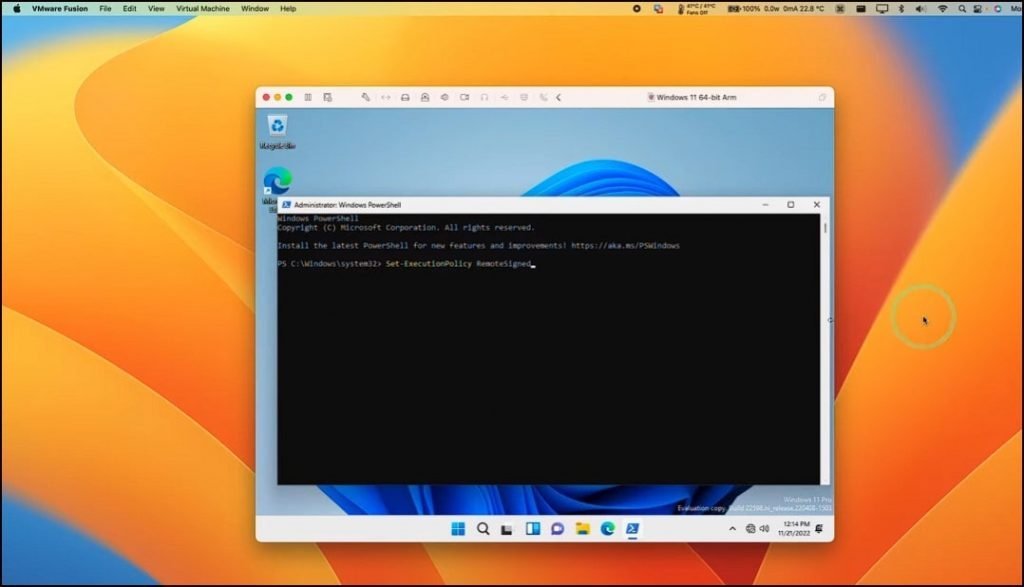Select the PowerShell icon in the taskbar
This screenshot has height=587, width=1024.
[633, 528]
